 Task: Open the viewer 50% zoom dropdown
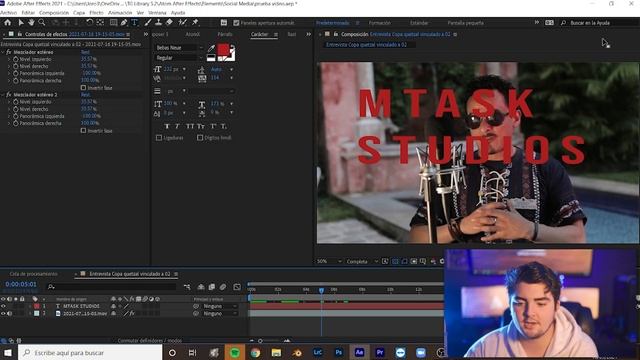(329, 261)
